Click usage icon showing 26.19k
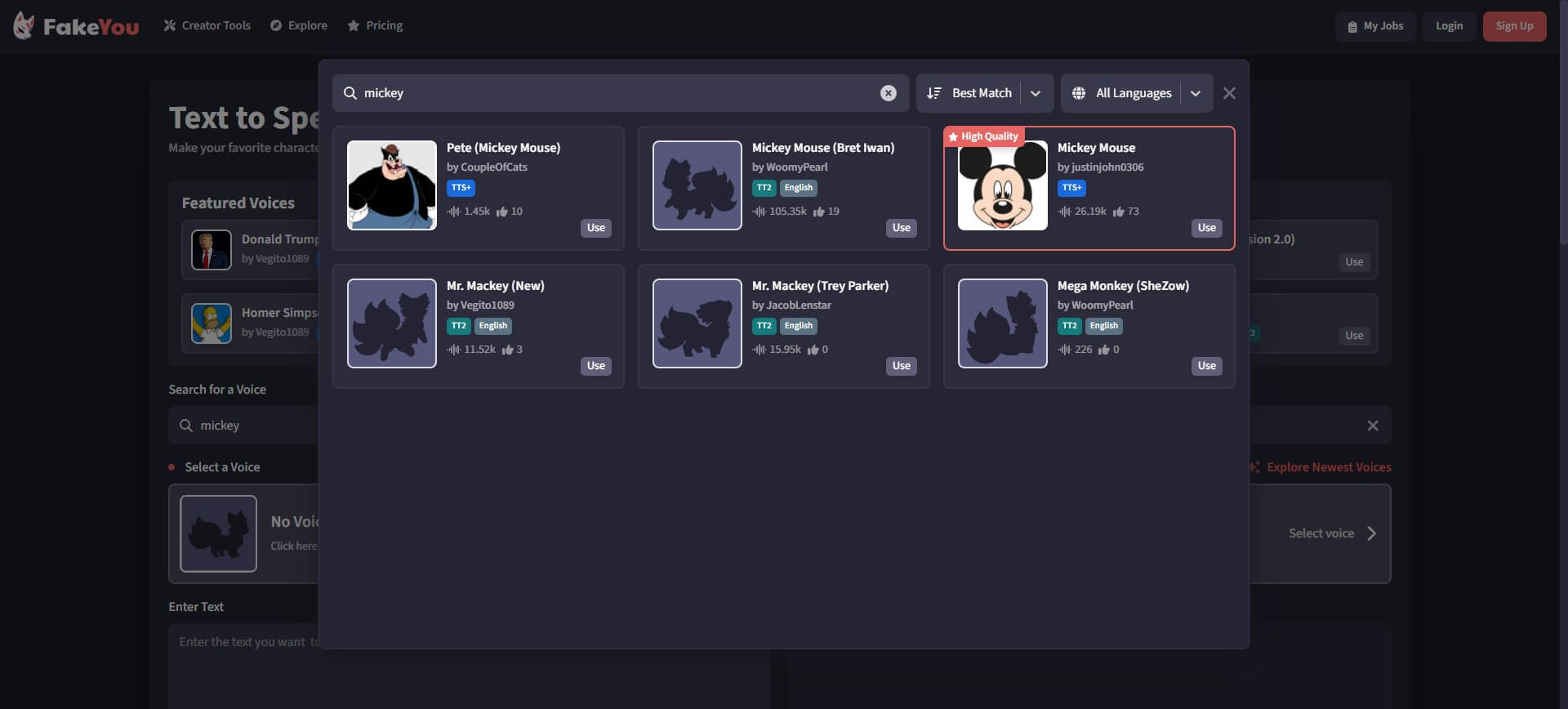This screenshot has width=1568, height=709. coord(1064,212)
